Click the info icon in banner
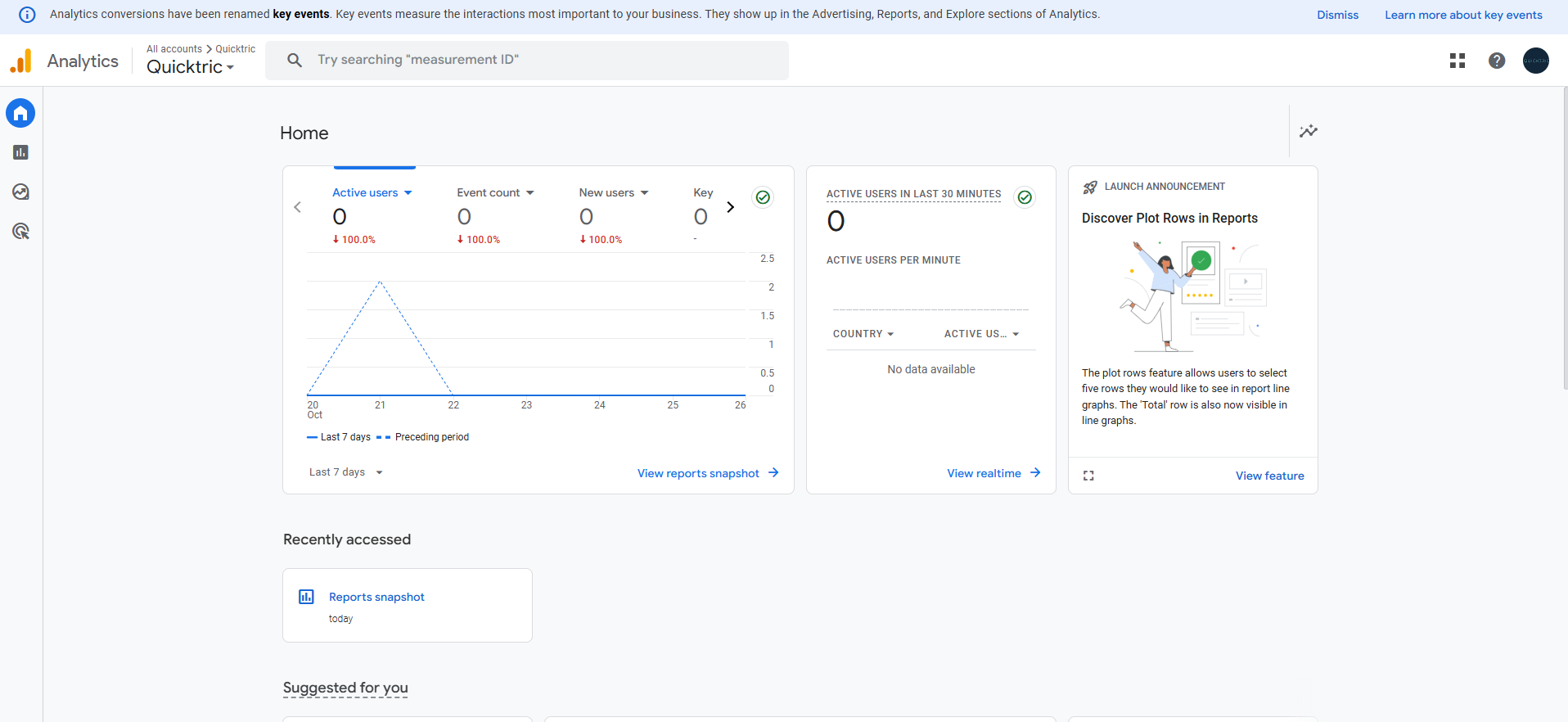Viewport: 1568px width, 722px height. pyautogui.click(x=27, y=15)
